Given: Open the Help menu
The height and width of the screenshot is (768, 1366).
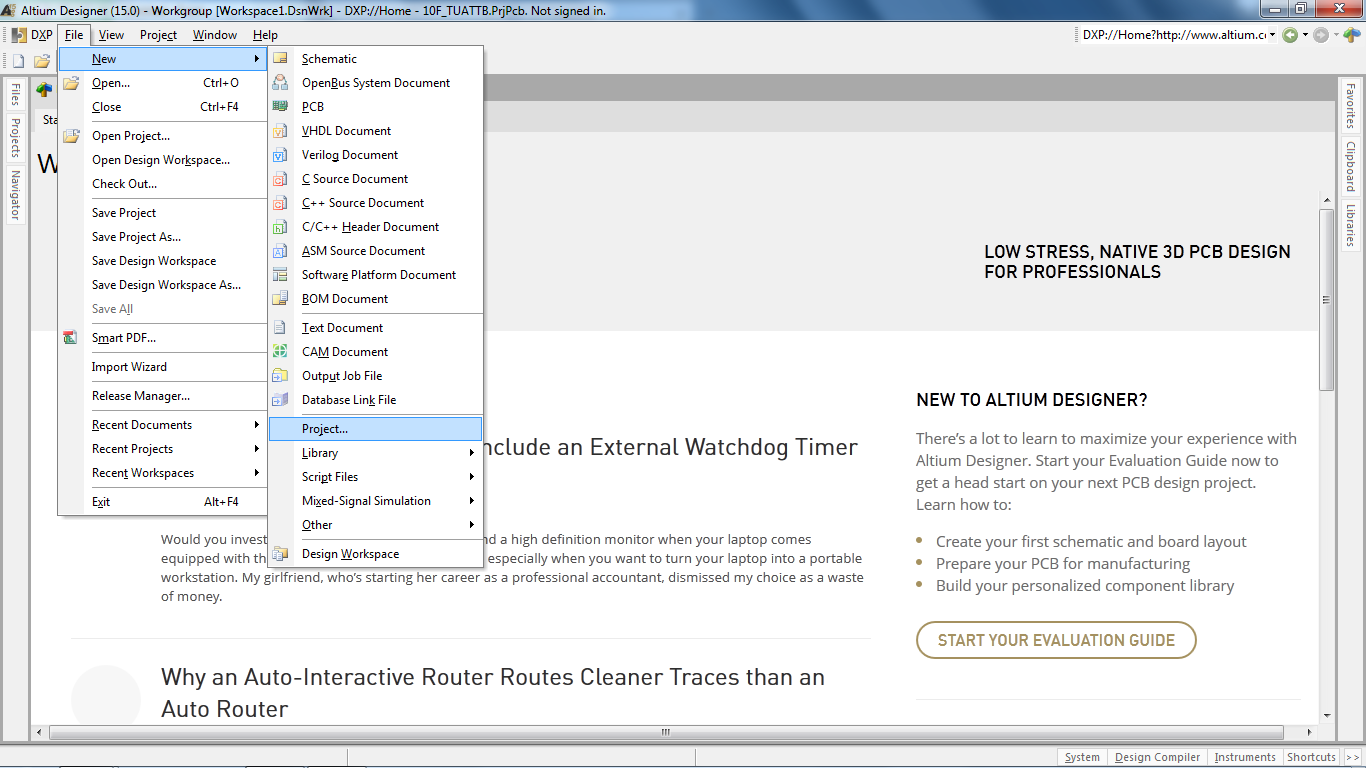Looking at the screenshot, I should [265, 35].
